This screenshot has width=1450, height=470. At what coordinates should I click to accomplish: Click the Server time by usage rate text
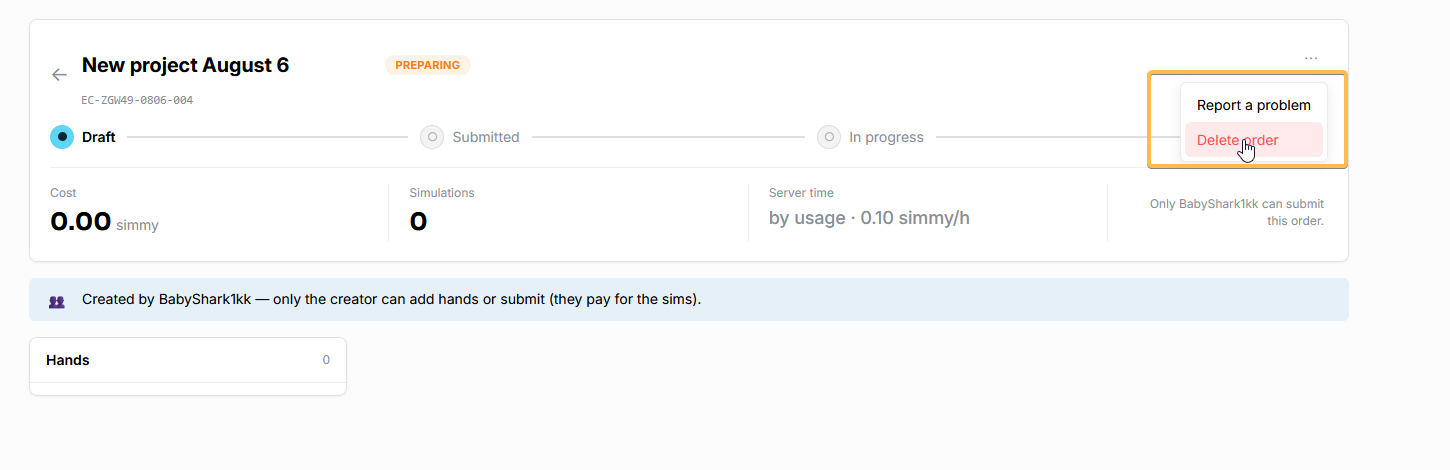[869, 218]
